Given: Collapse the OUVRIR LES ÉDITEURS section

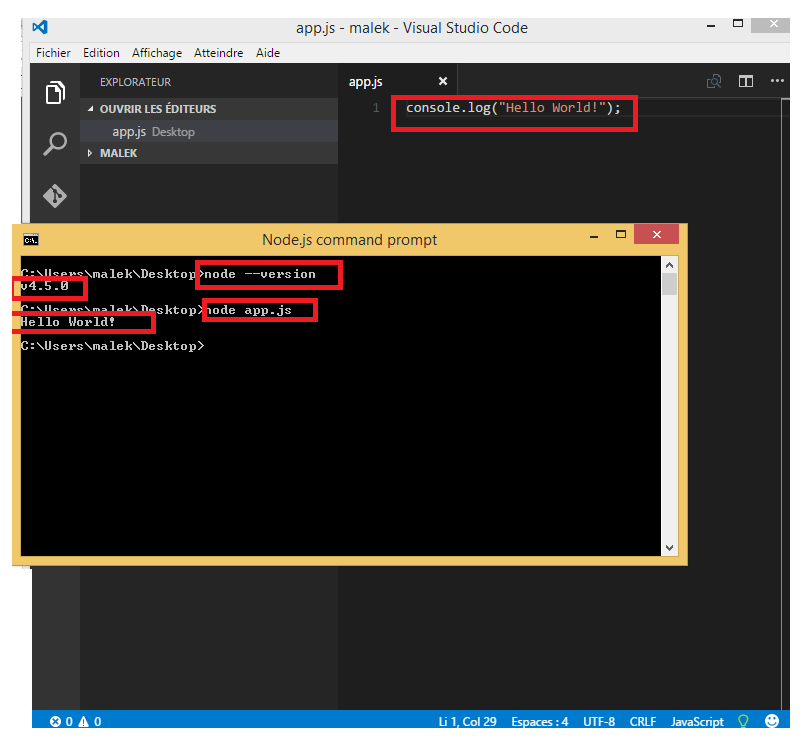Looking at the screenshot, I should [91, 109].
